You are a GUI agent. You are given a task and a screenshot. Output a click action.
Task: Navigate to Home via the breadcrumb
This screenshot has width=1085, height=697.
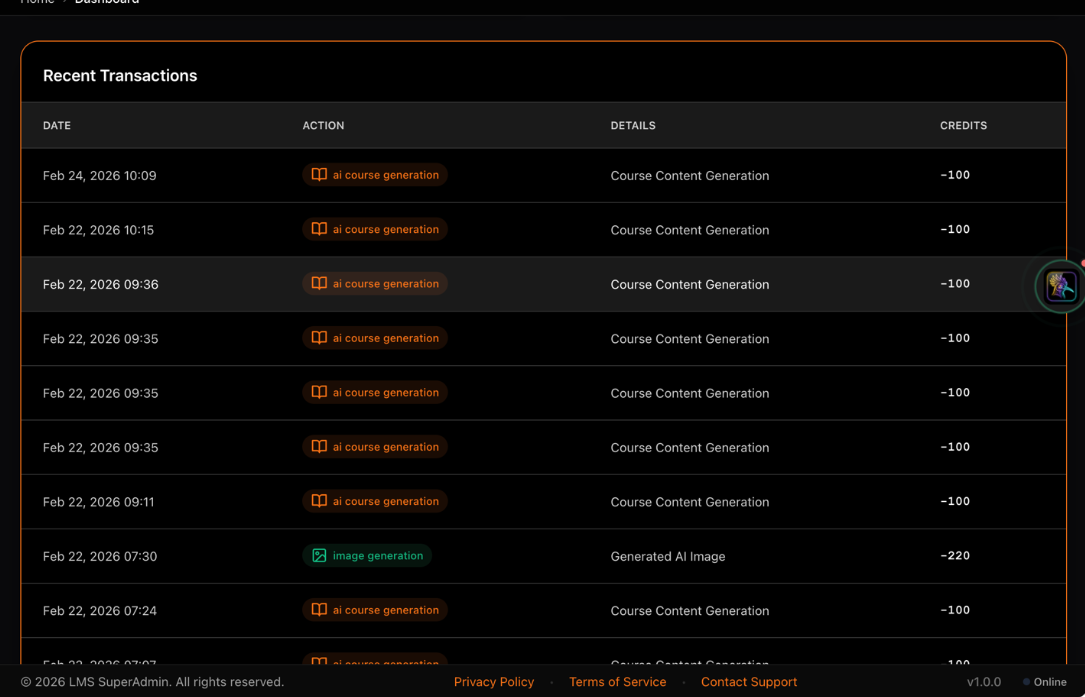click(37, 2)
